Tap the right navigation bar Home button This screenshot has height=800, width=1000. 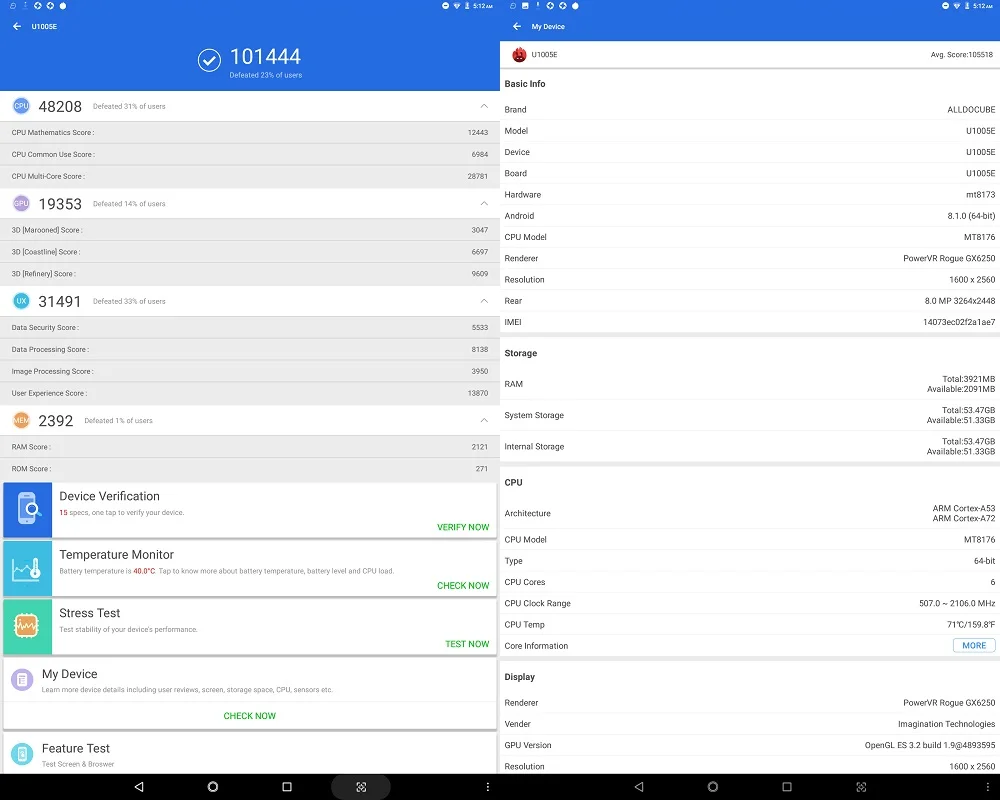click(713, 787)
